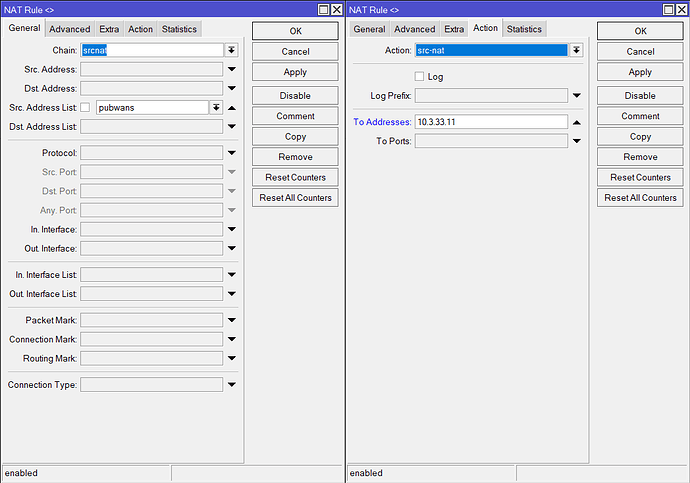Add Comment in left NAT Rule window

click(x=295, y=116)
